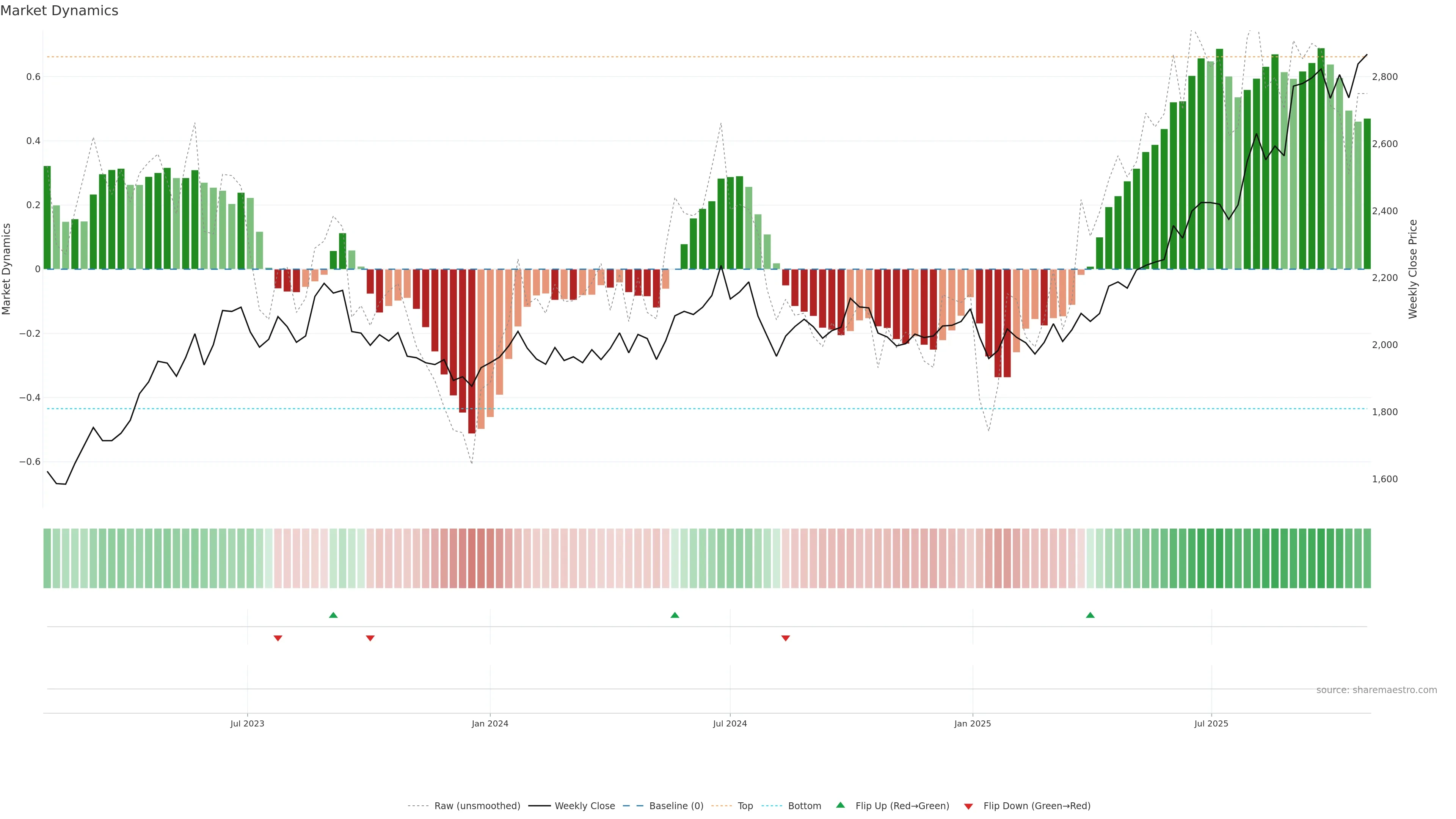The image size is (1456, 819).
Task: Click the first red flip-down triangle after Jul 2023
Action: pos(278,638)
